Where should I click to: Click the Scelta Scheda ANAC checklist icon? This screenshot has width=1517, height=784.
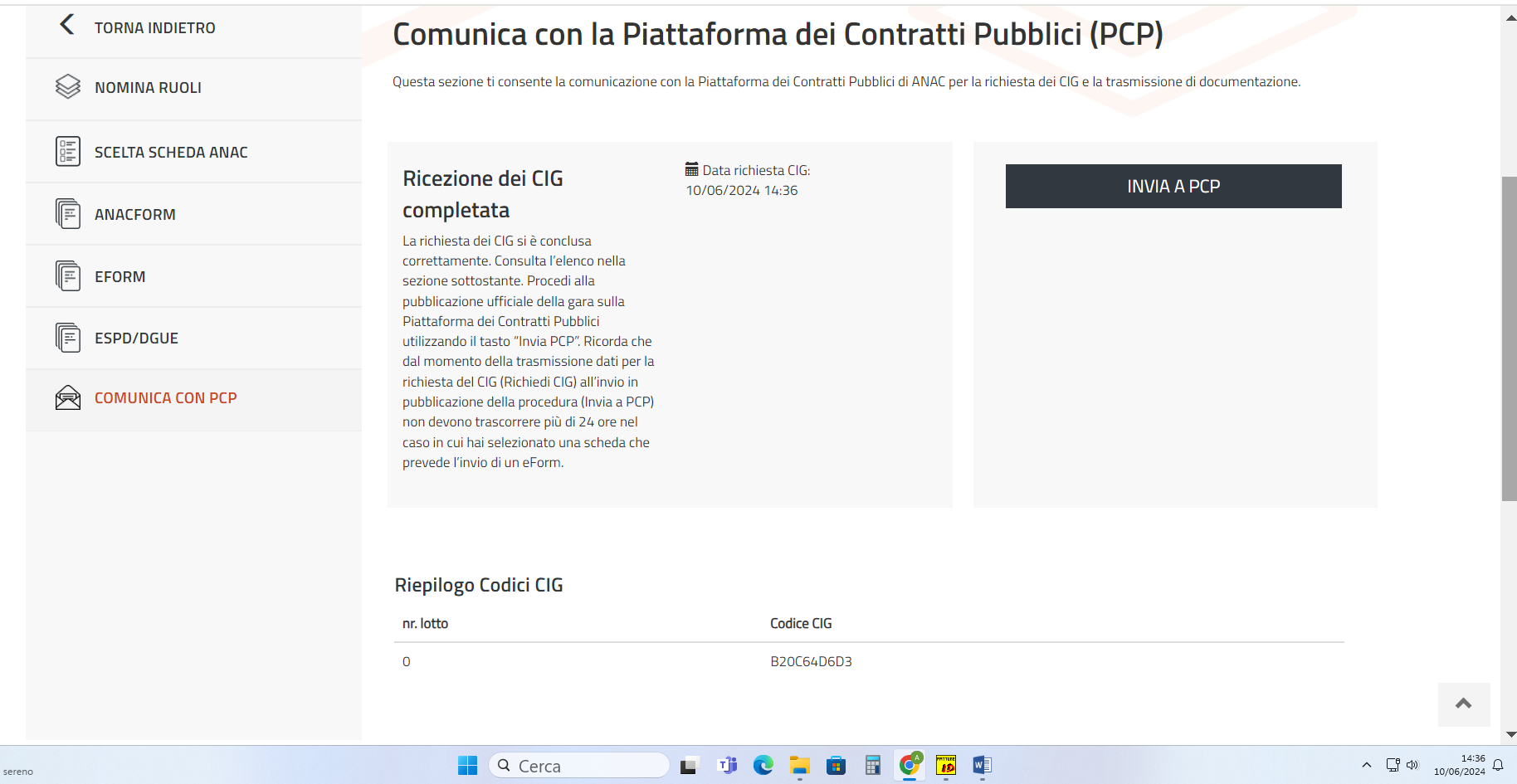68,152
